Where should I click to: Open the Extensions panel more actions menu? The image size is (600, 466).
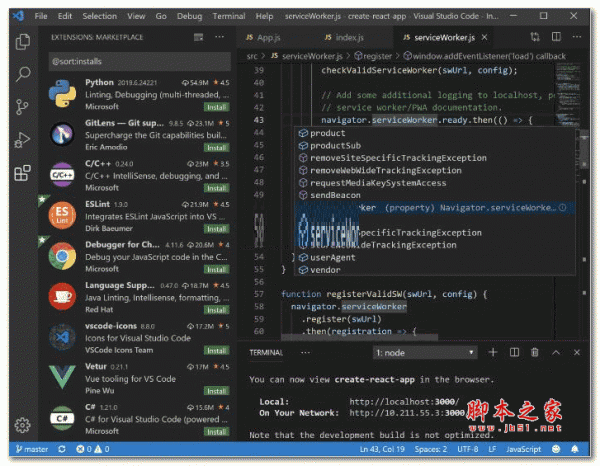point(219,37)
